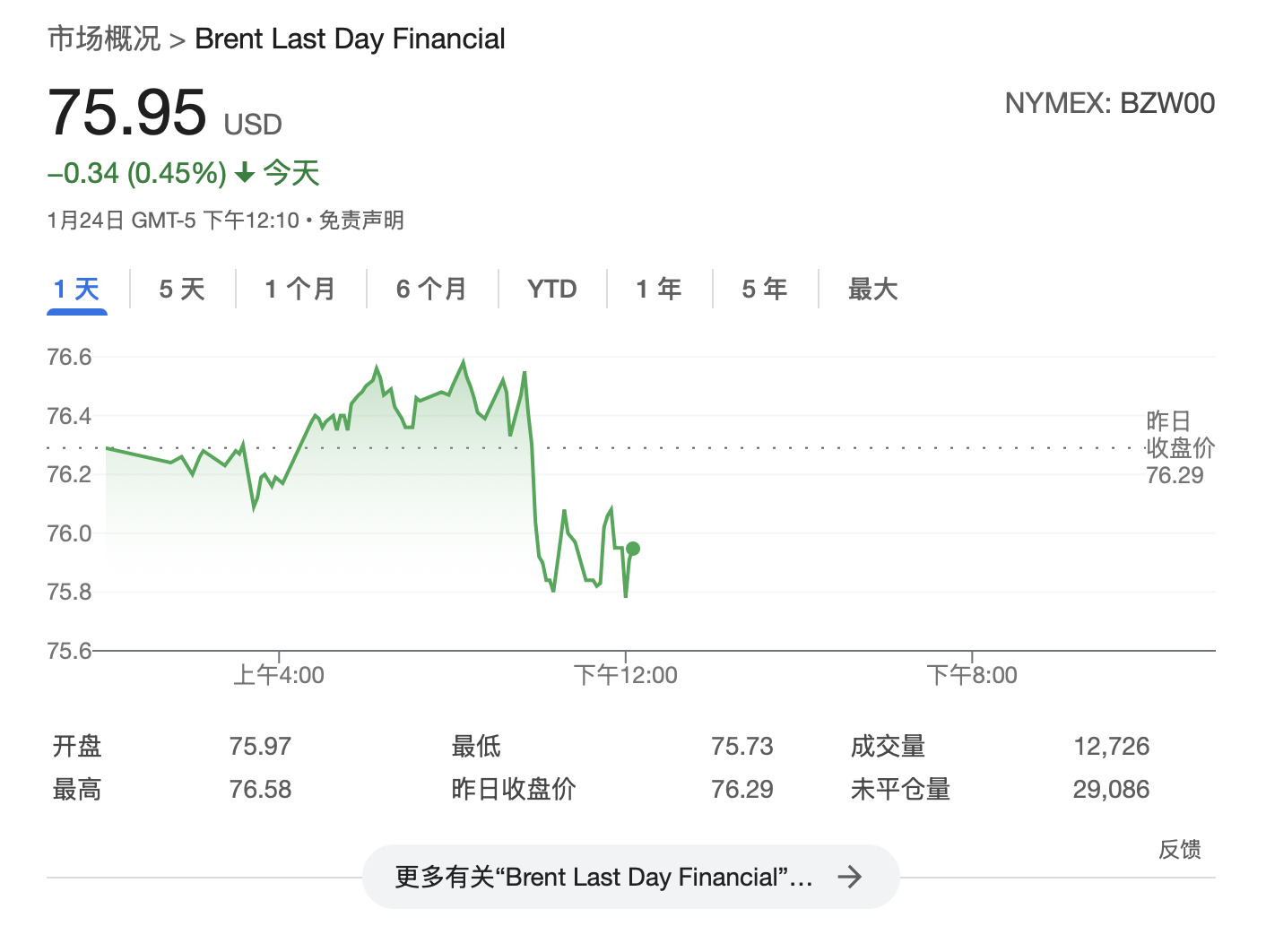This screenshot has height=952, width=1266.
Task: Click the arrow icon on the more-info button
Action: point(850,877)
